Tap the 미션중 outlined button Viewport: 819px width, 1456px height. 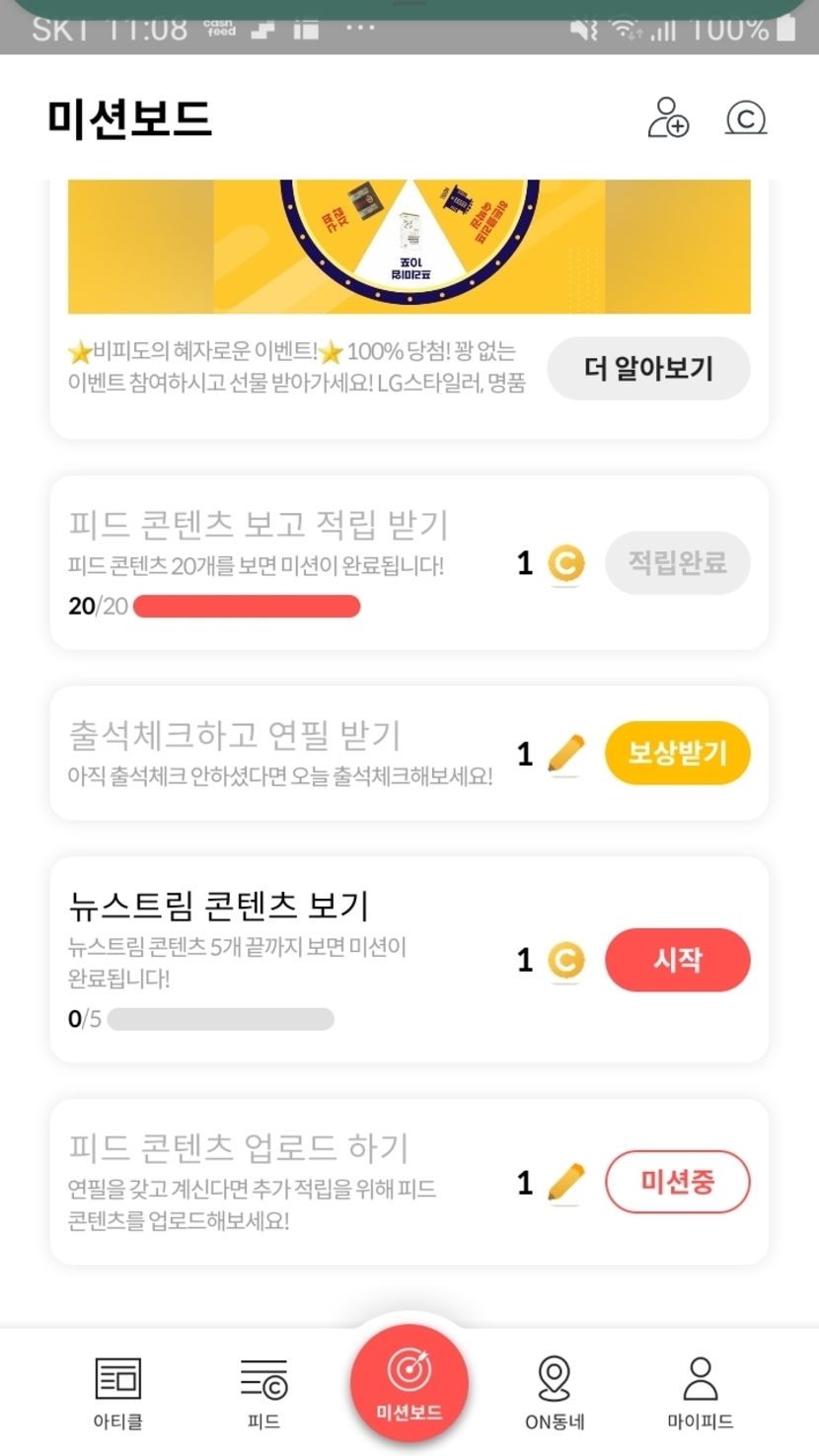677,1182
